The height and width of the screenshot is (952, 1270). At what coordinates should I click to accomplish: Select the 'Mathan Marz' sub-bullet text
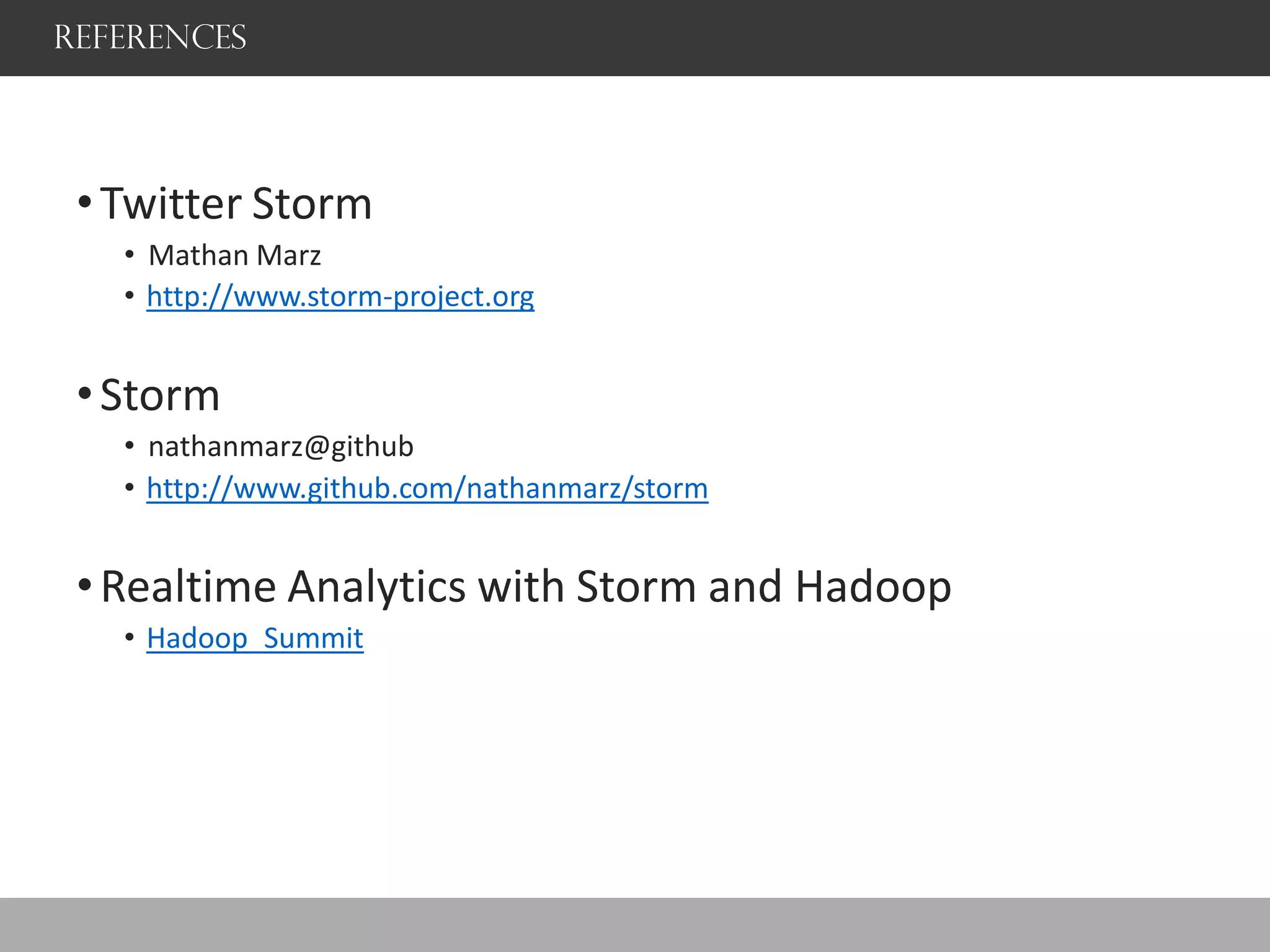tap(235, 255)
